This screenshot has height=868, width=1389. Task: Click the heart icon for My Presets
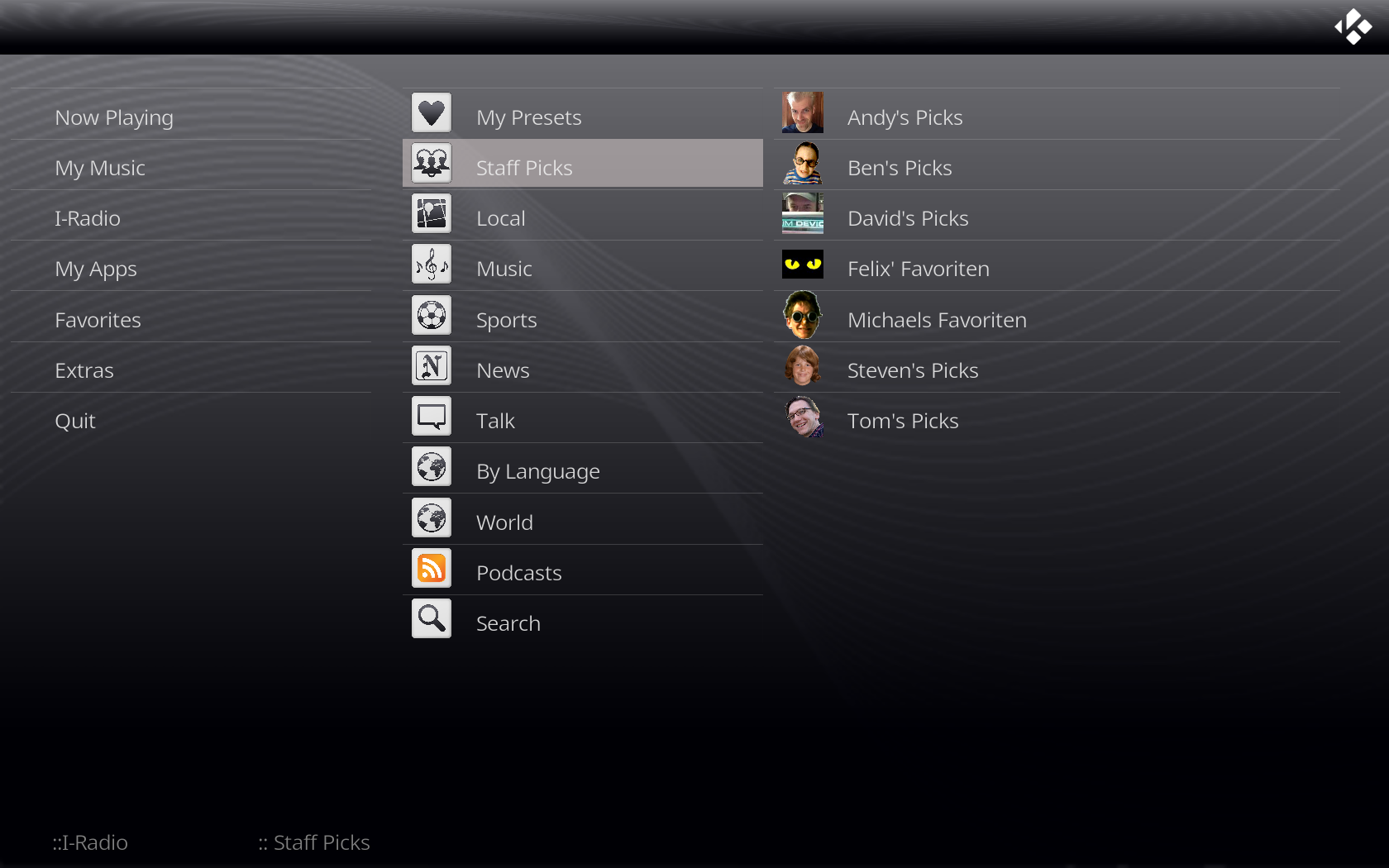click(x=432, y=112)
